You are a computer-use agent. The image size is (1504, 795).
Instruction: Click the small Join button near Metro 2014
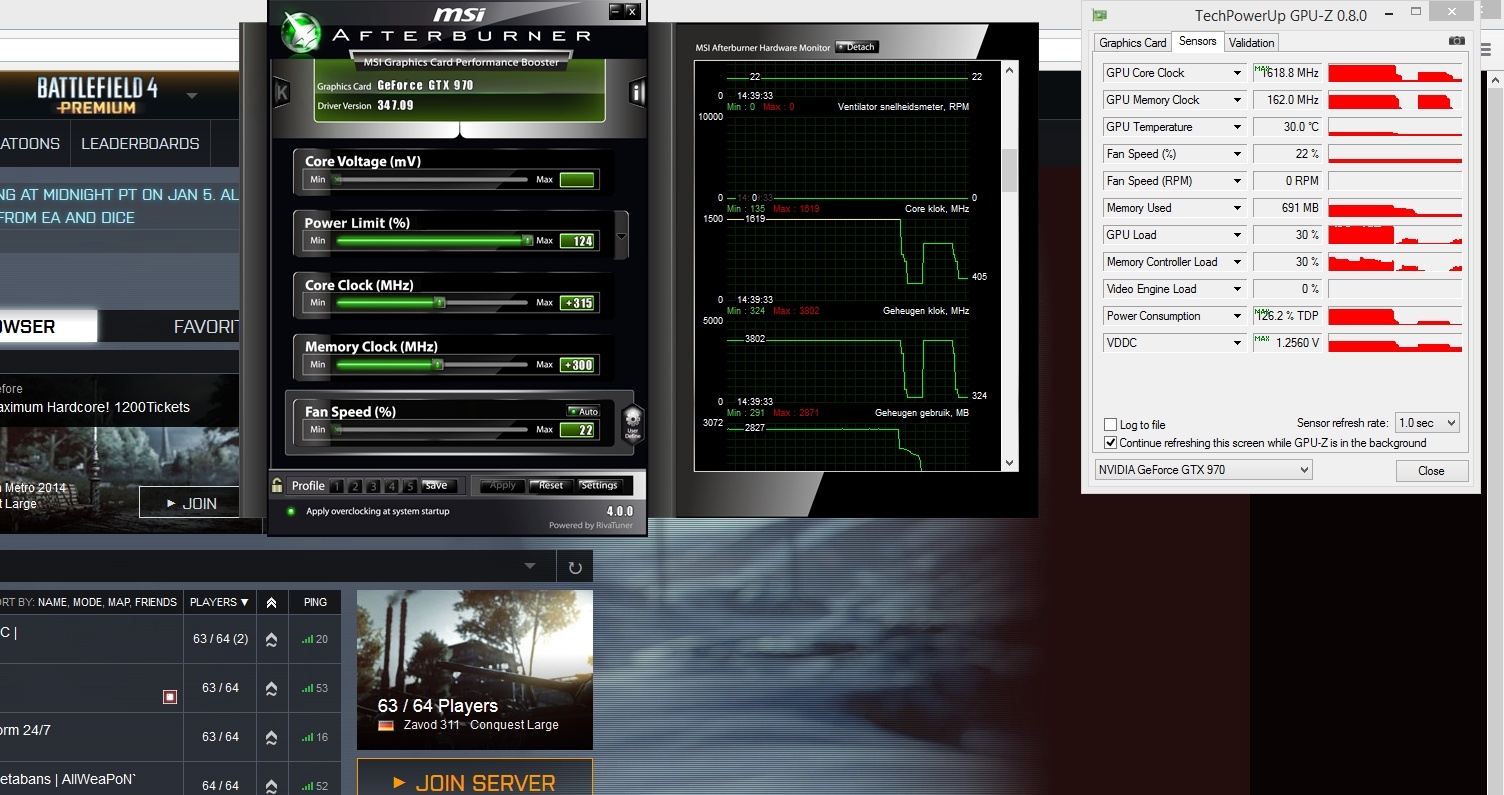[x=189, y=503]
